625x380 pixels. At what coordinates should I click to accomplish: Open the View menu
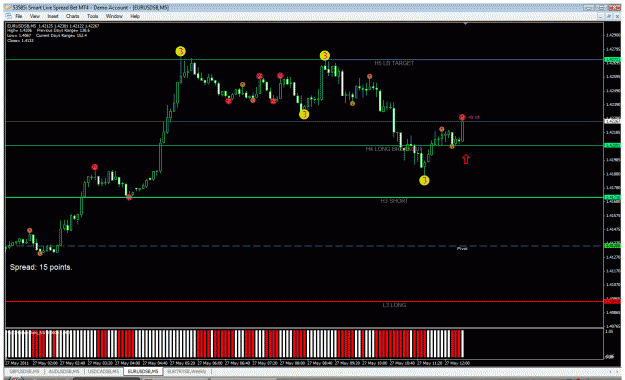click(x=35, y=16)
